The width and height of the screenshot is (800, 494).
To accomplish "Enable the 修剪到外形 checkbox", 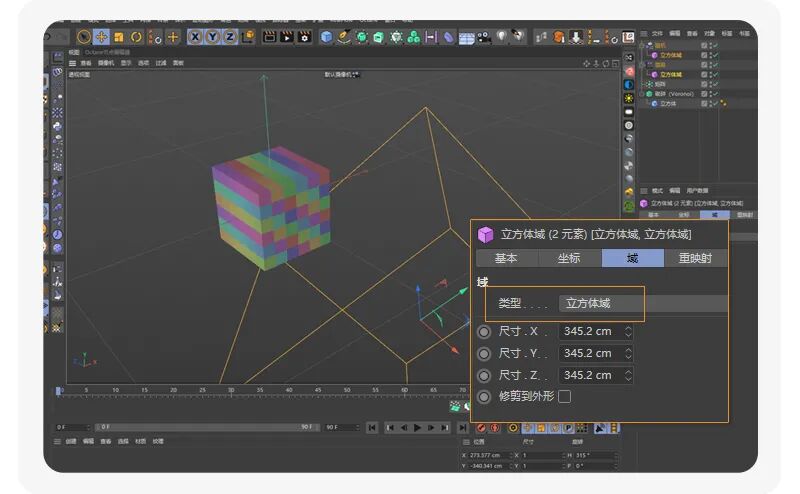I will click(564, 397).
